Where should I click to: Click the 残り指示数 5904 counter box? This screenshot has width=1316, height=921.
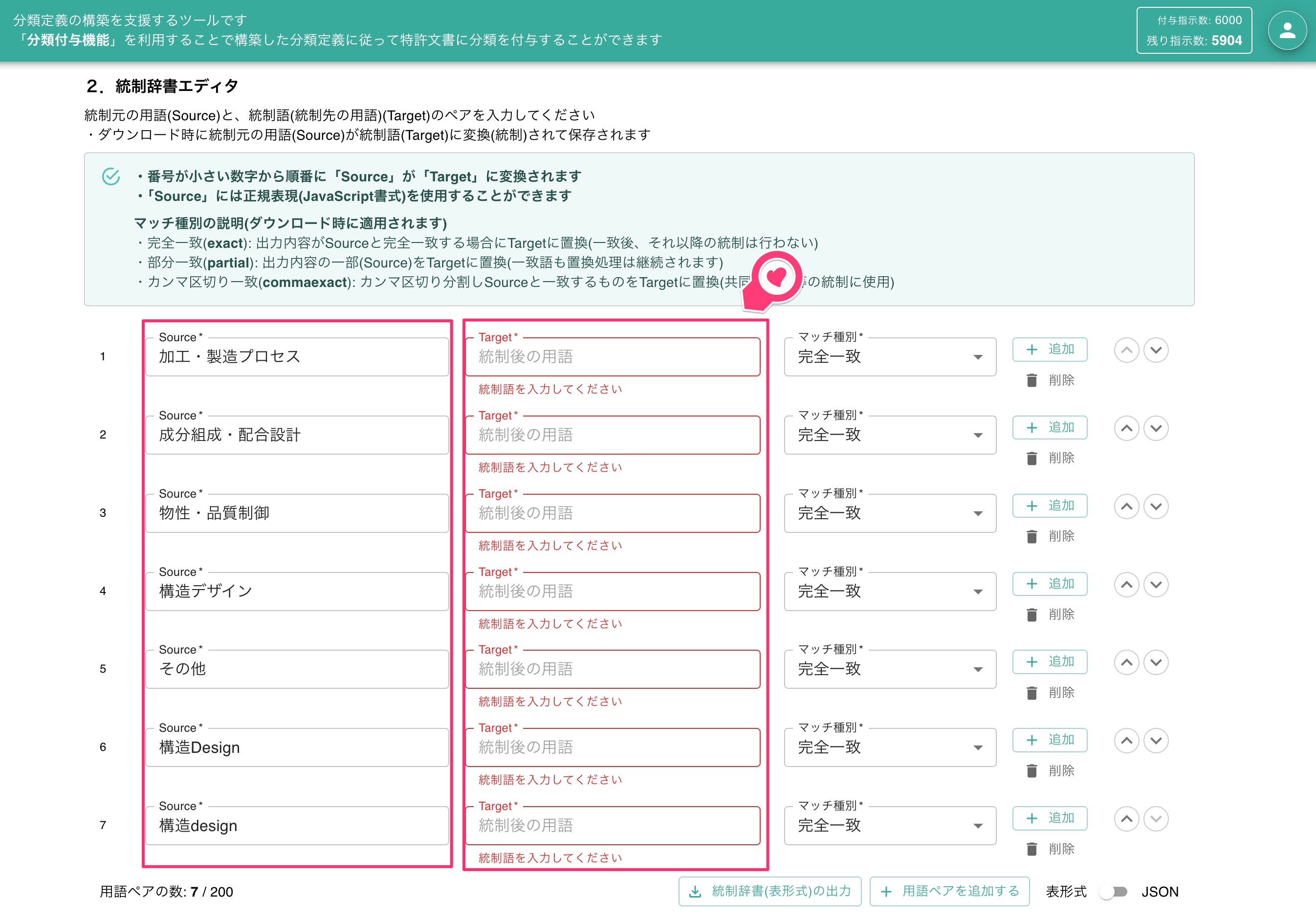click(1194, 30)
